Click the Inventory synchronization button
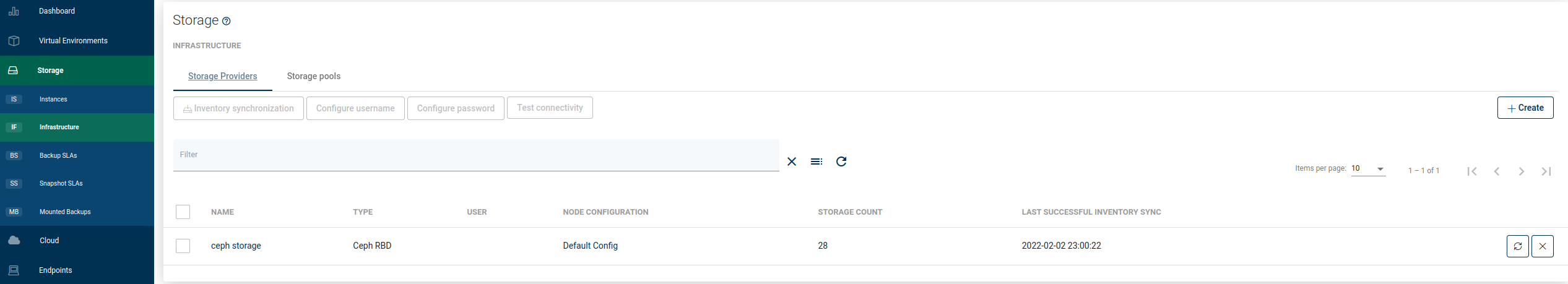 [x=238, y=108]
